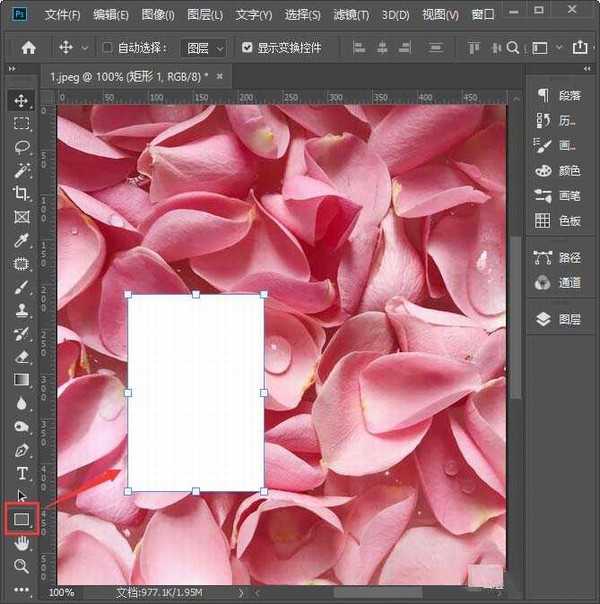Select the Lasso tool

[21, 146]
